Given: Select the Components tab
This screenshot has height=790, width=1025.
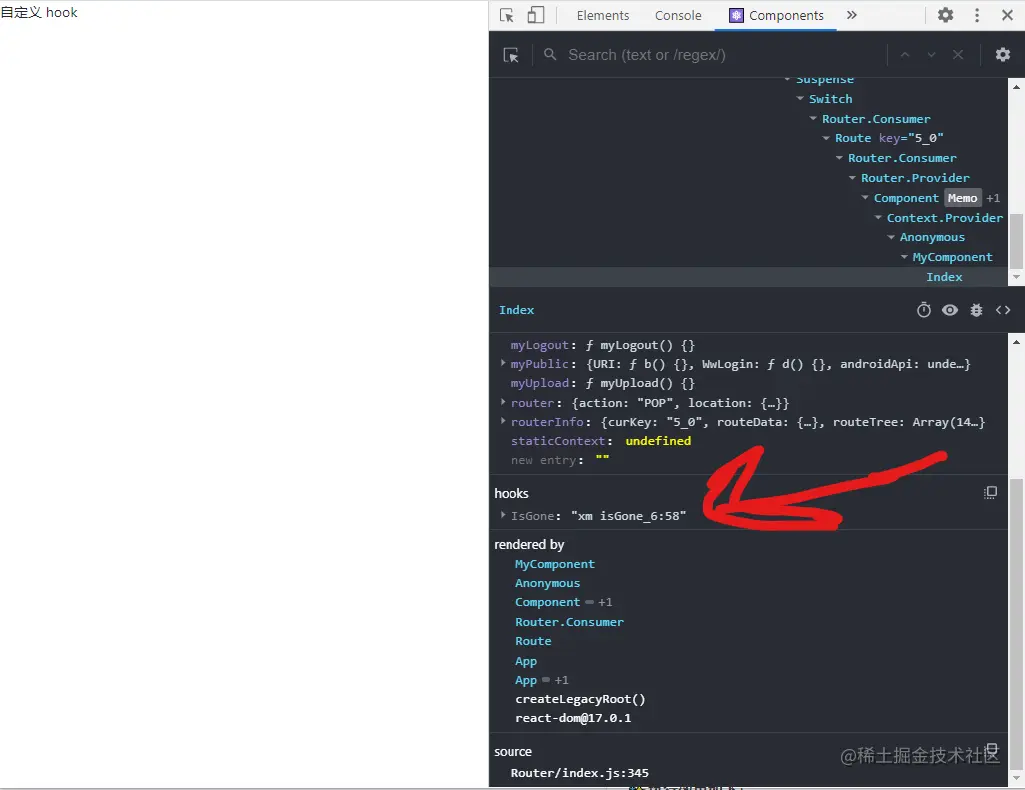Looking at the screenshot, I should 776,15.
